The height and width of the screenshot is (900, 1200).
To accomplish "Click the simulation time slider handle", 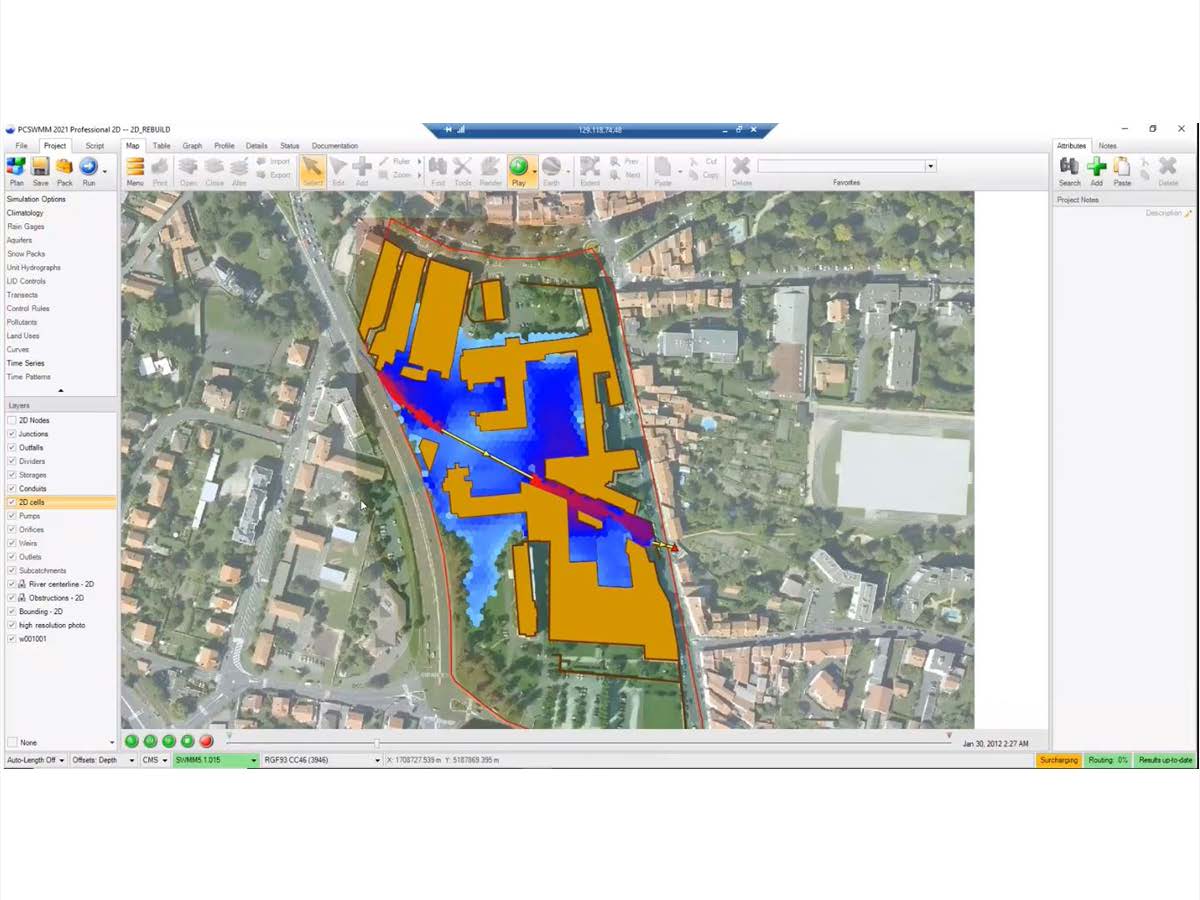I will tap(377, 743).
